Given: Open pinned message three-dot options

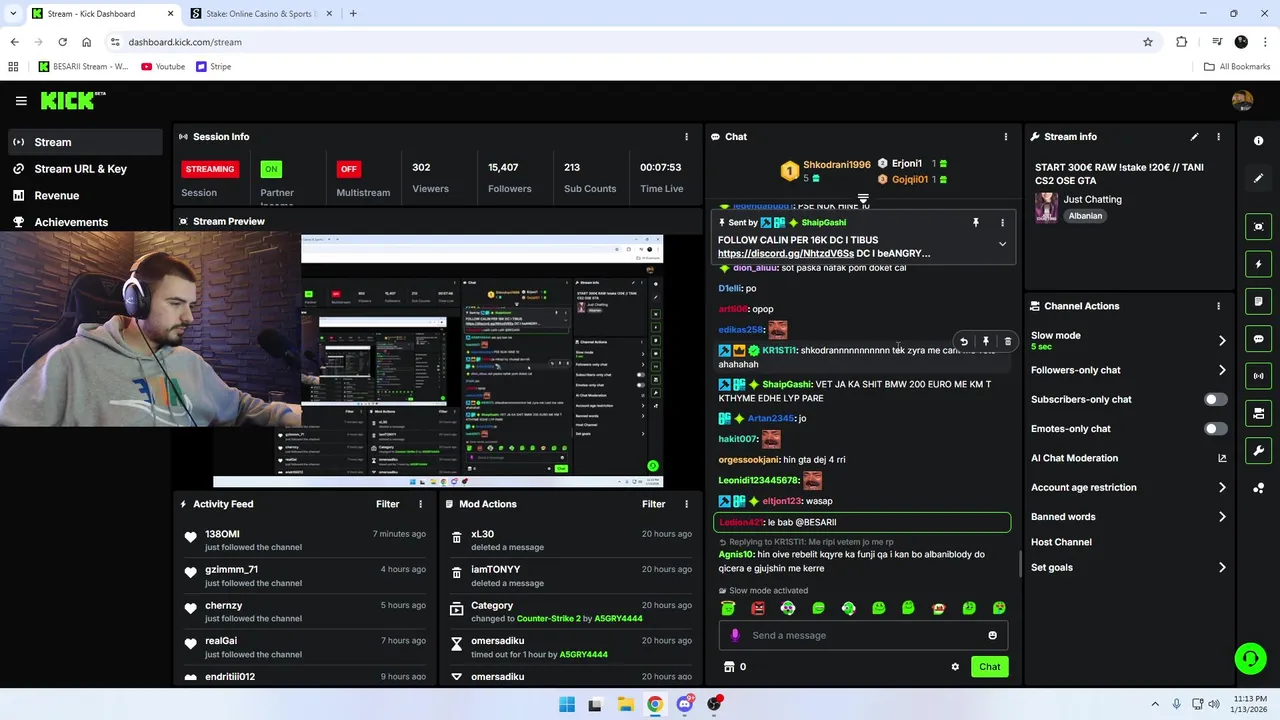Looking at the screenshot, I should coord(1002,223).
